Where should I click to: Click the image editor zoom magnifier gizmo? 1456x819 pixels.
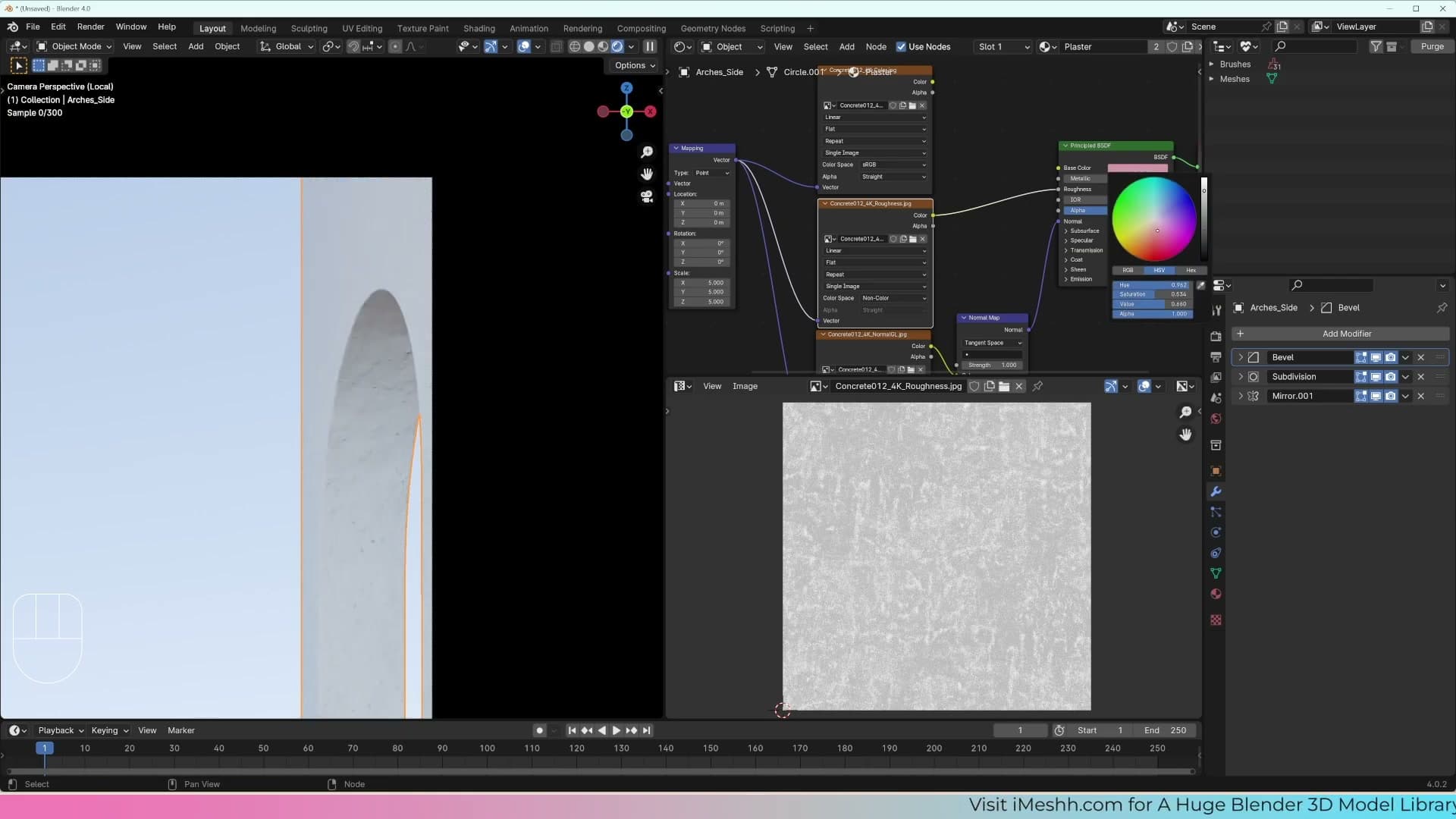tap(1185, 413)
